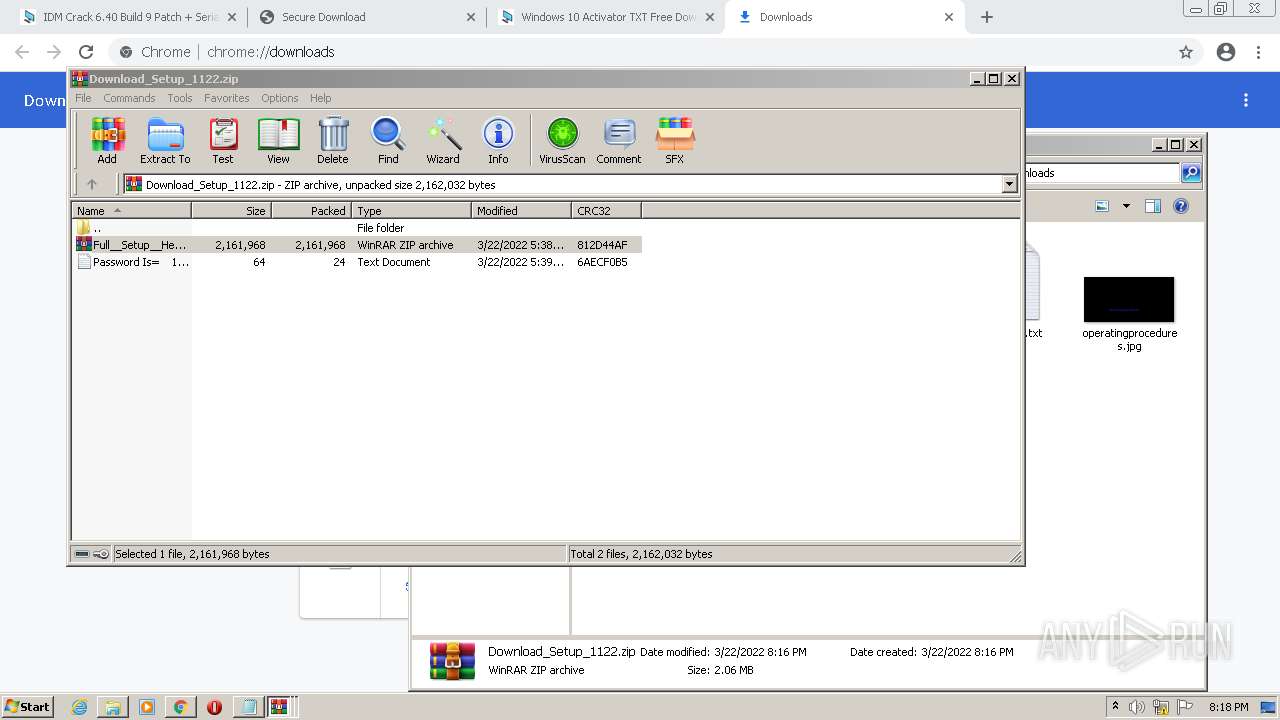Sort by Name column header

tap(131, 210)
